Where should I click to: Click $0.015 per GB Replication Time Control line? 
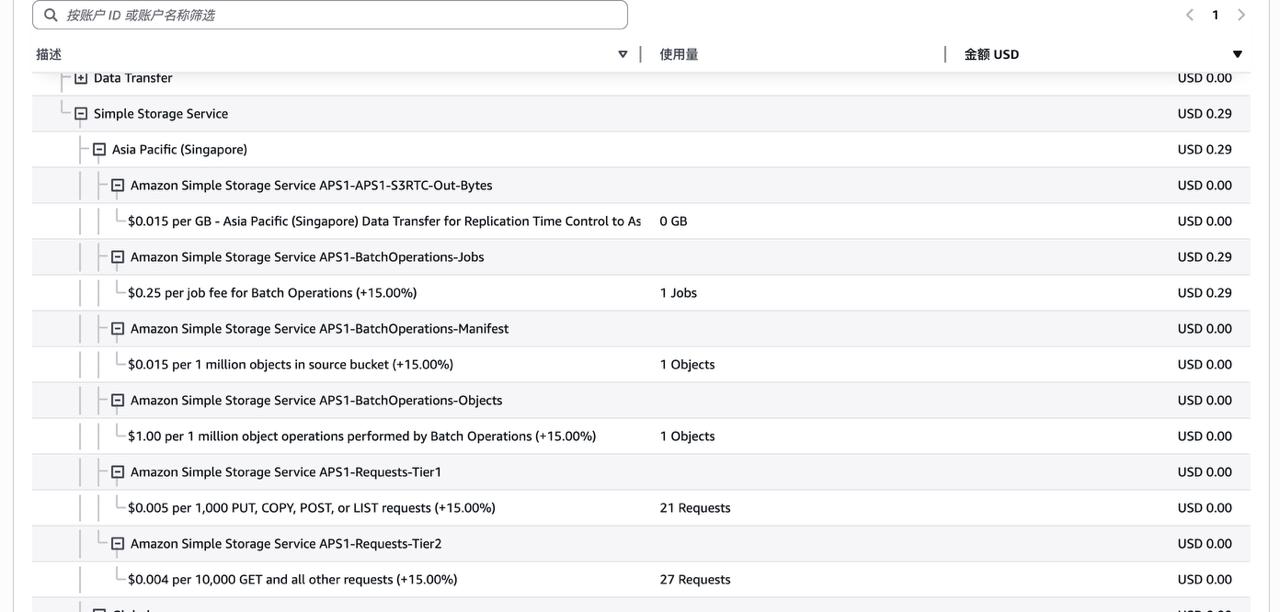click(x=384, y=221)
